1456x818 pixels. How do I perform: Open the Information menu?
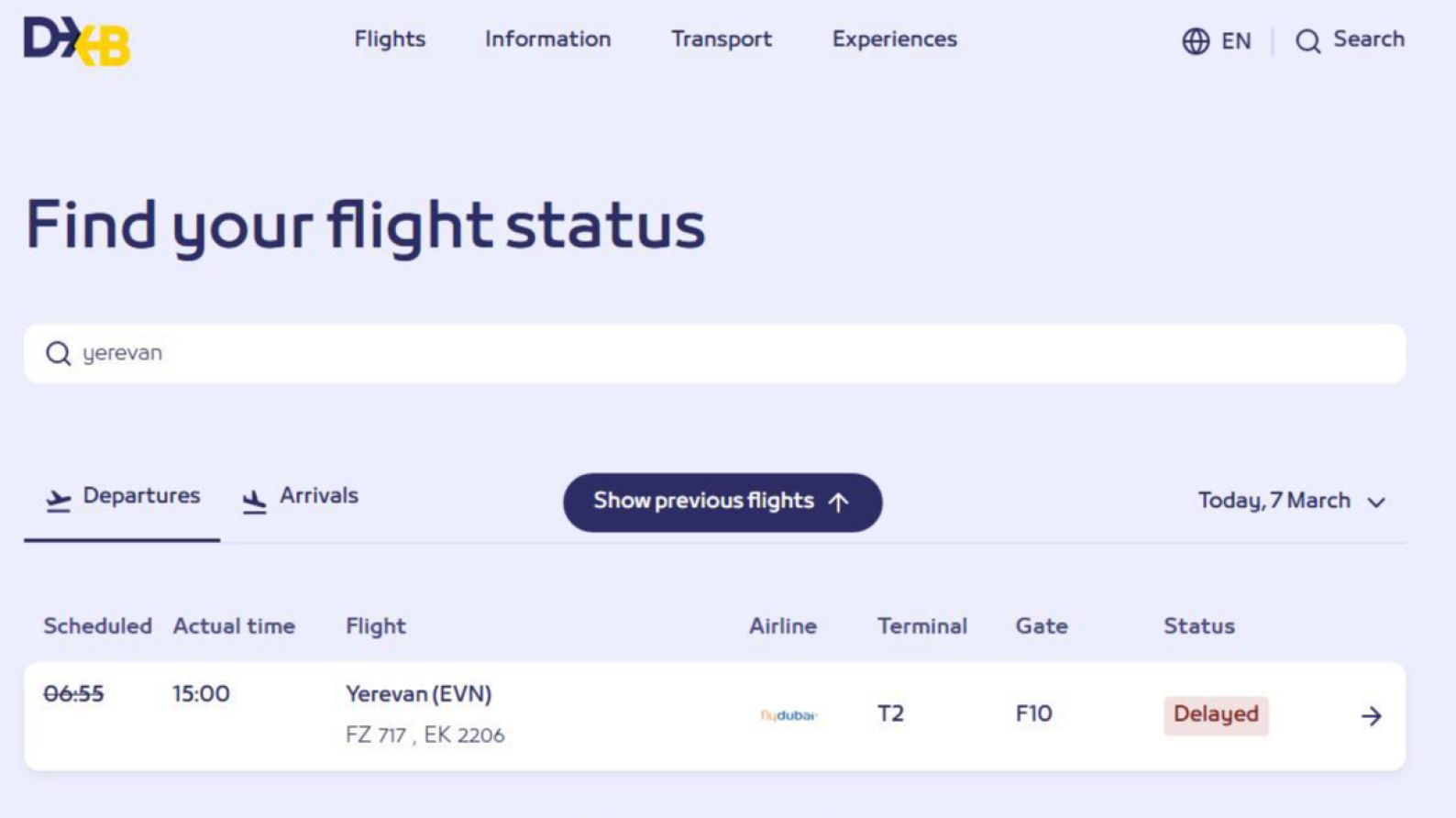pos(547,39)
